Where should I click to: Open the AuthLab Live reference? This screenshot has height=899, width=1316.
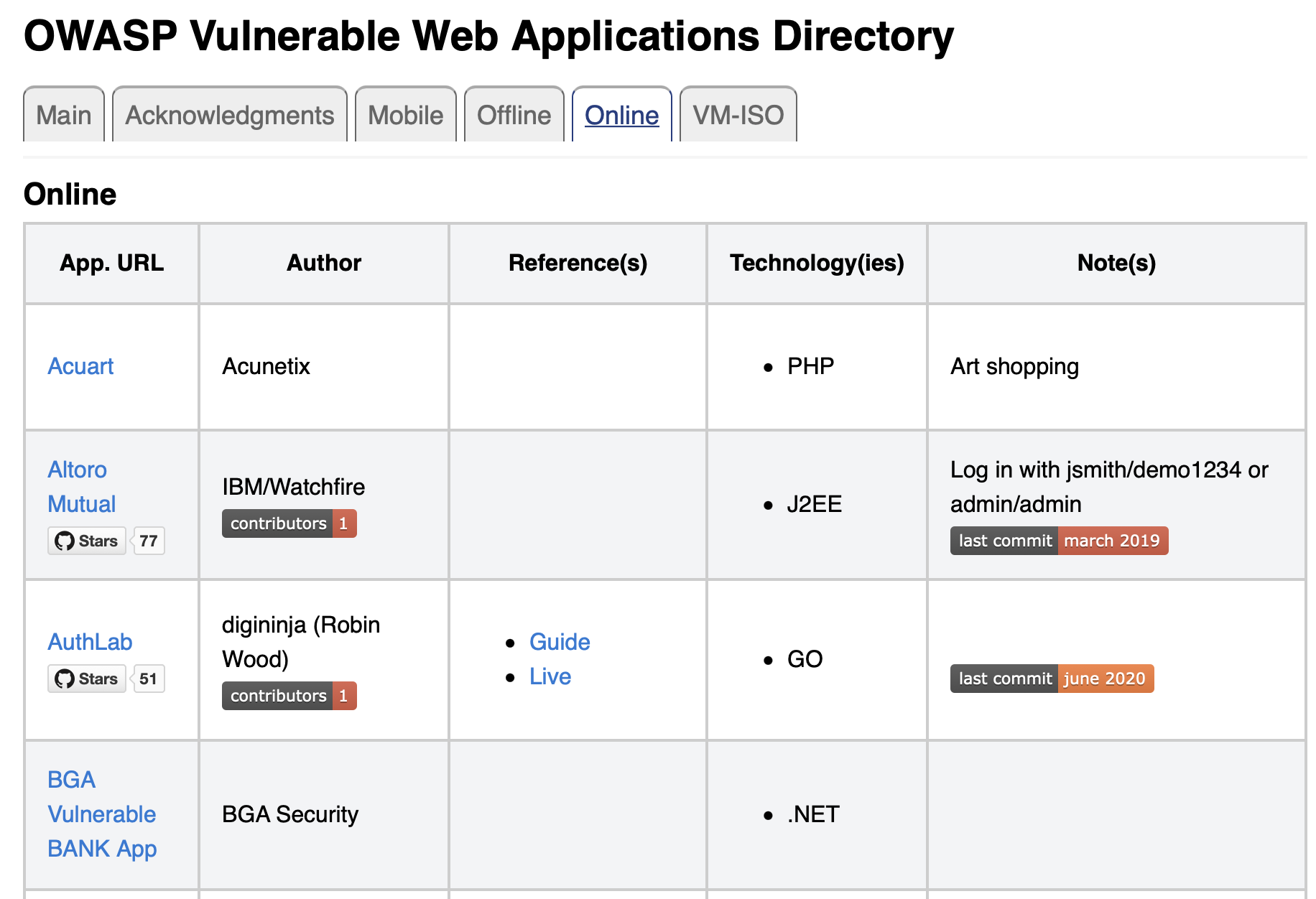[550, 676]
